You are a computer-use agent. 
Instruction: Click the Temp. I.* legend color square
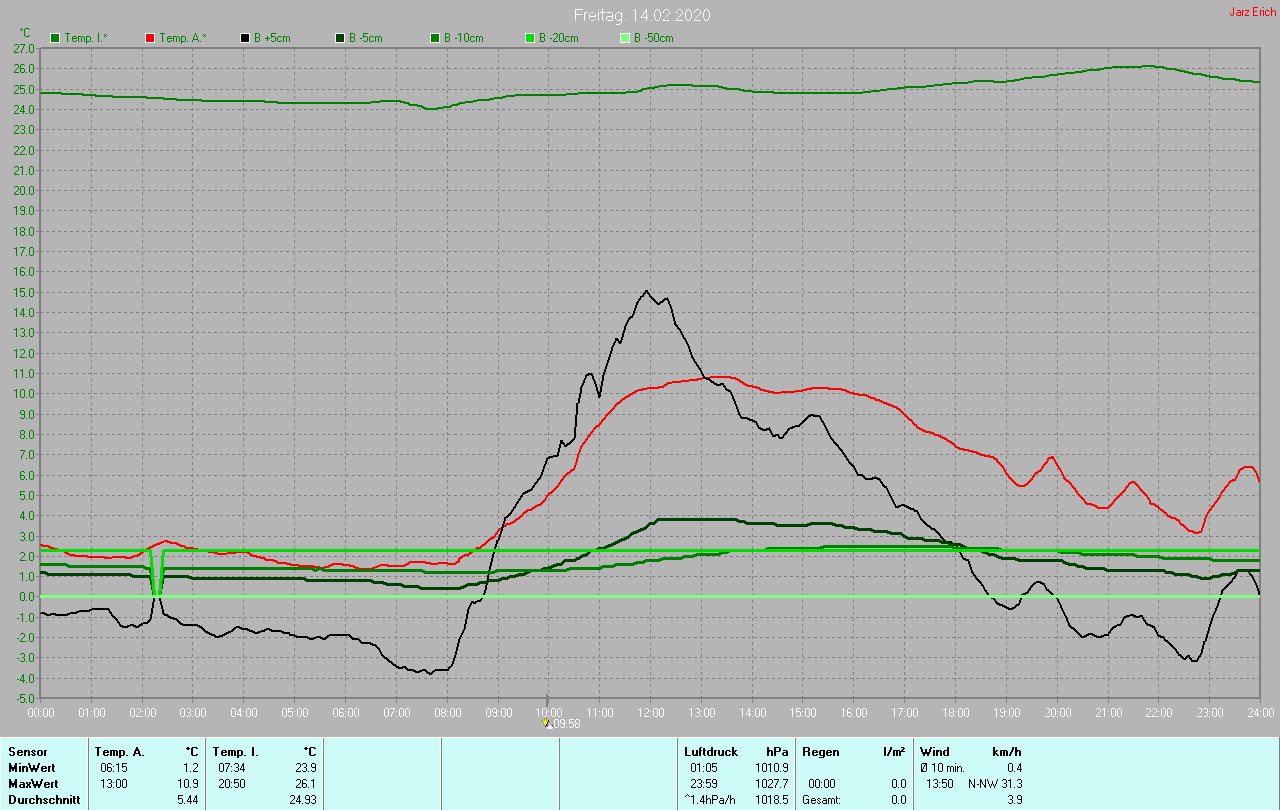coord(55,38)
